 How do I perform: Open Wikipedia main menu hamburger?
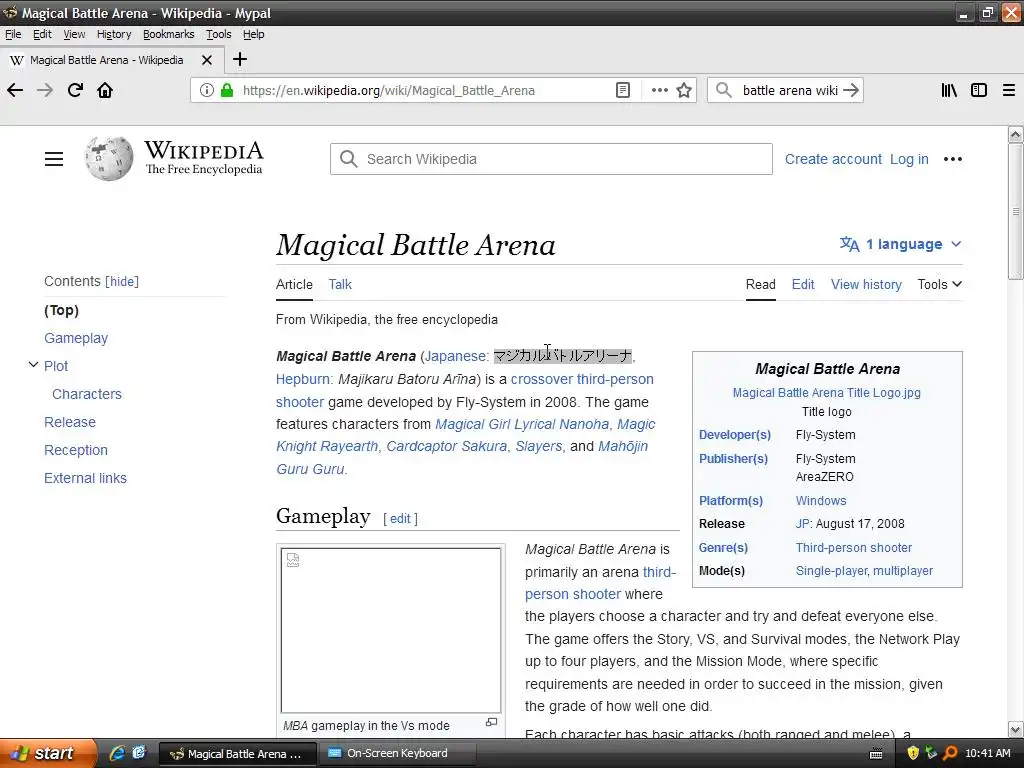pos(54,159)
